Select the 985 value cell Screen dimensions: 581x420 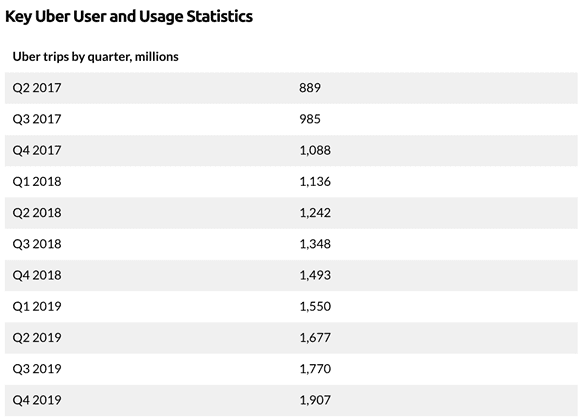(310, 119)
